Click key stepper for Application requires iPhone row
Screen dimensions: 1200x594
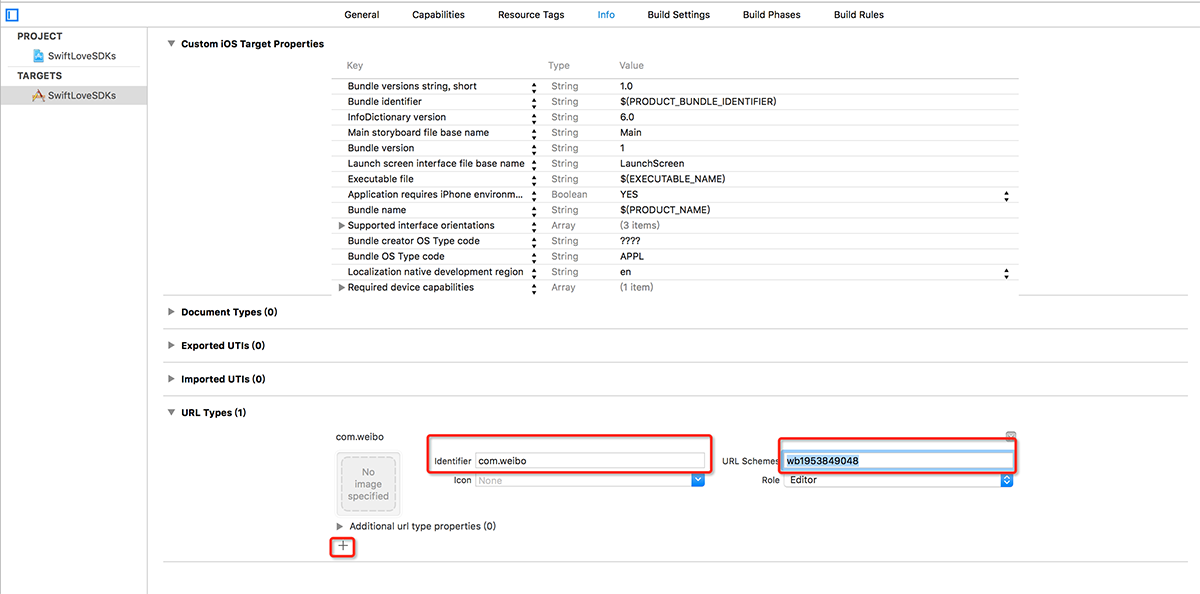pos(534,195)
